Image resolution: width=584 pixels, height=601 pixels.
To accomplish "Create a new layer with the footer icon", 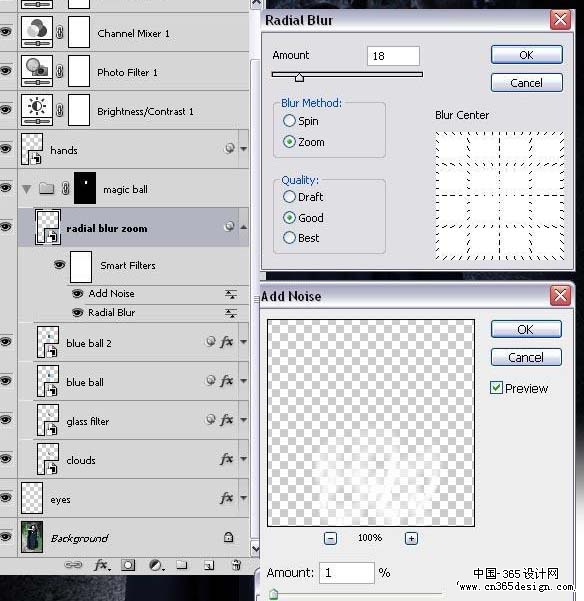I will [209, 565].
